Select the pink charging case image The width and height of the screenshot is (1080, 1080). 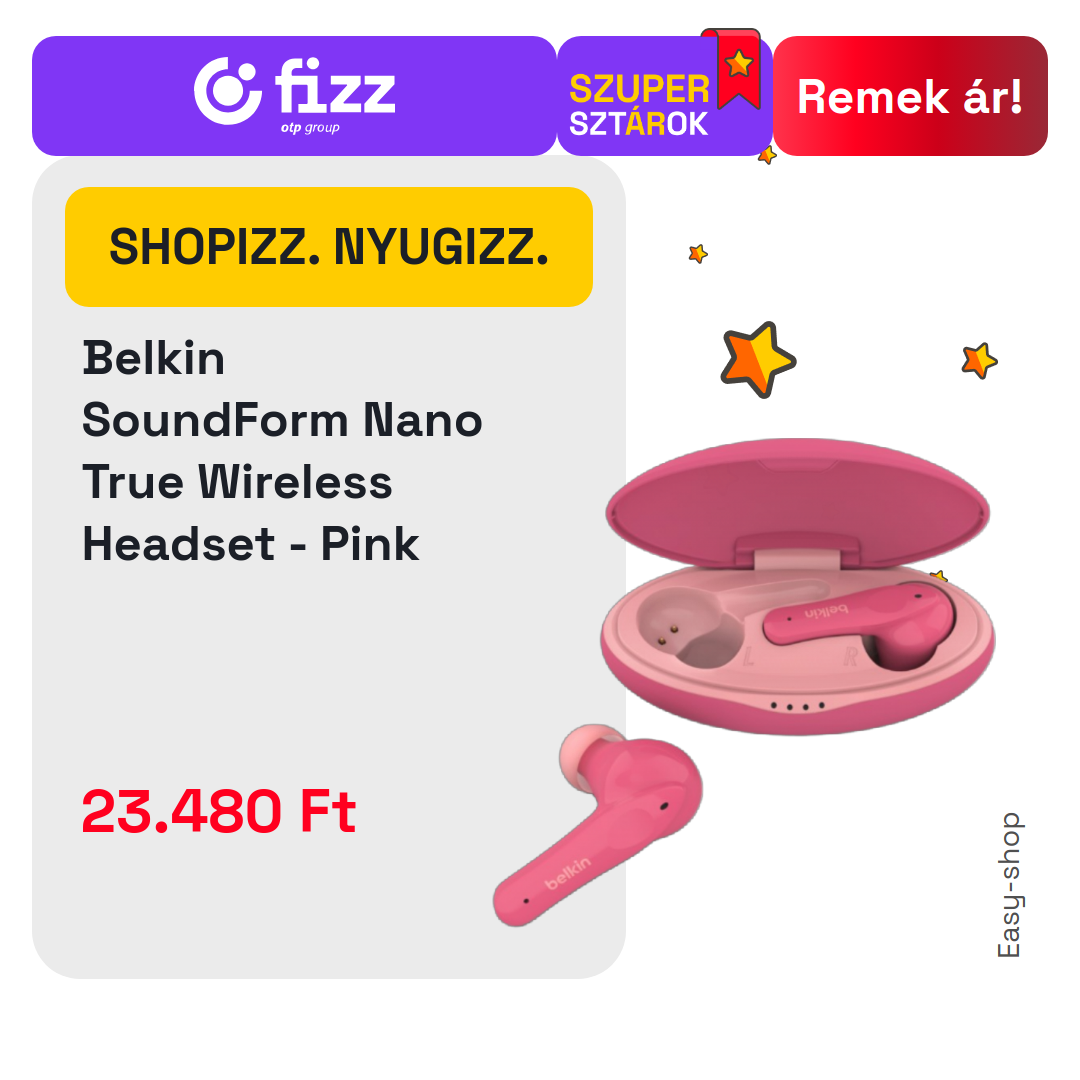[x=799, y=587]
